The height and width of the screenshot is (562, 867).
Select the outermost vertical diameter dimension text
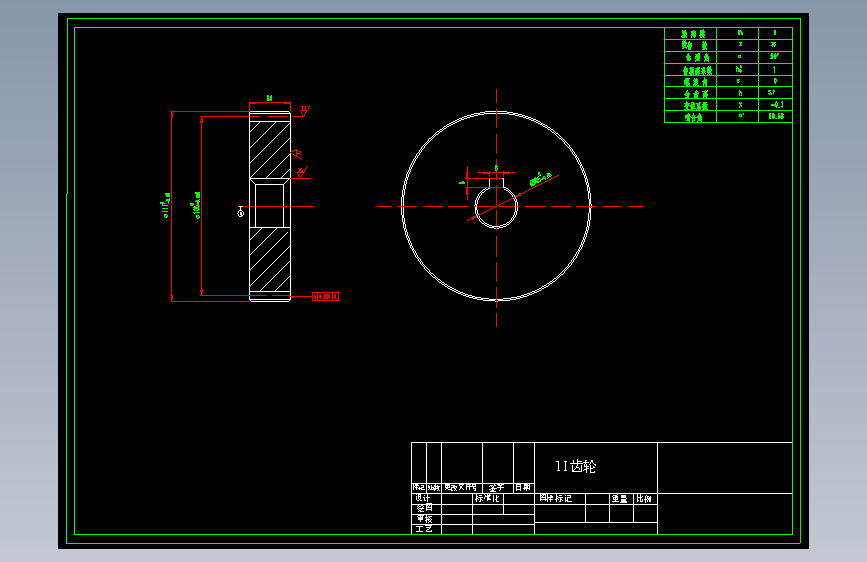pyautogui.click(x=166, y=205)
